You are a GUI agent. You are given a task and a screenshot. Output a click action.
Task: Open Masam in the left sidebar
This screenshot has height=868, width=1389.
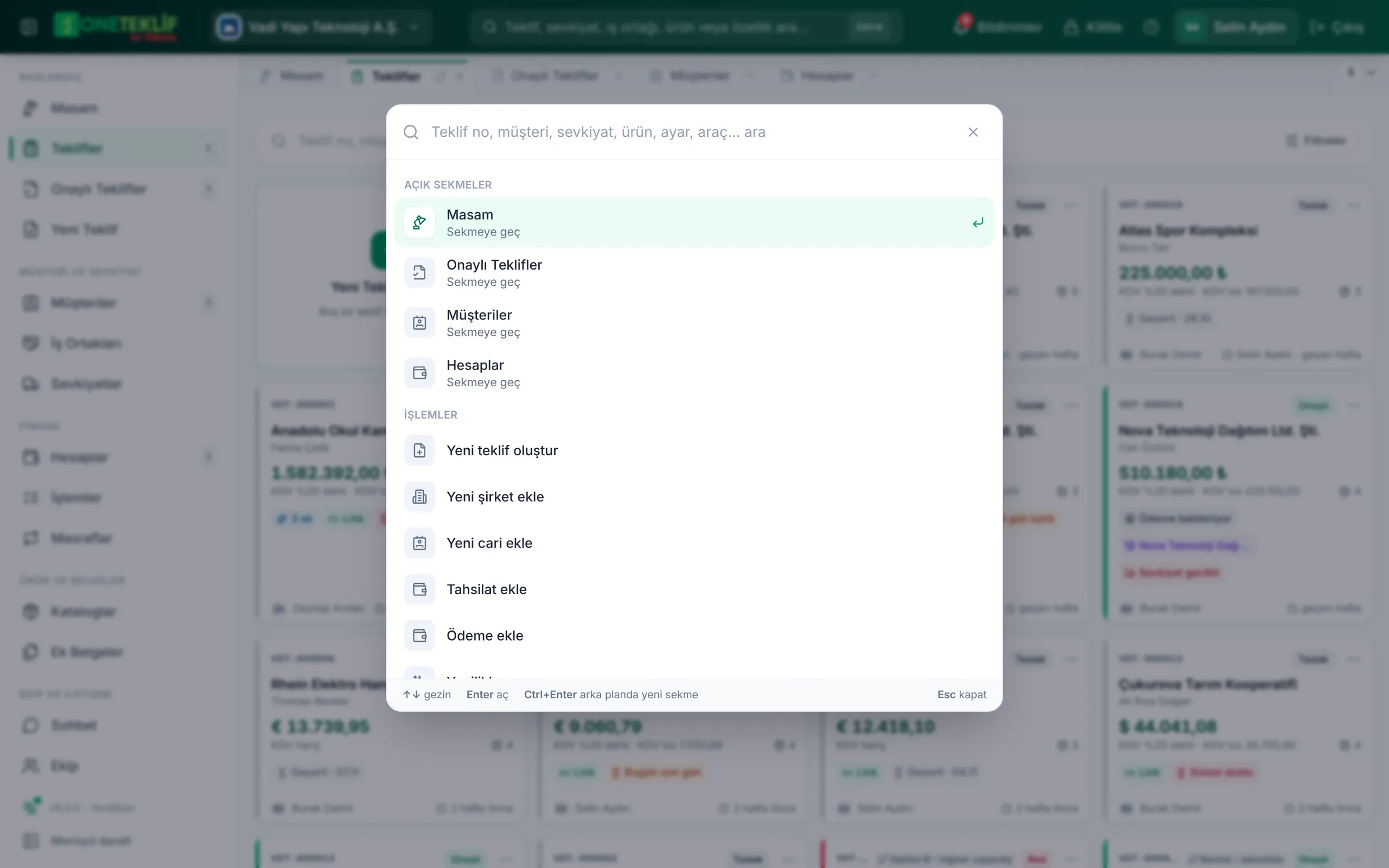pos(118,108)
